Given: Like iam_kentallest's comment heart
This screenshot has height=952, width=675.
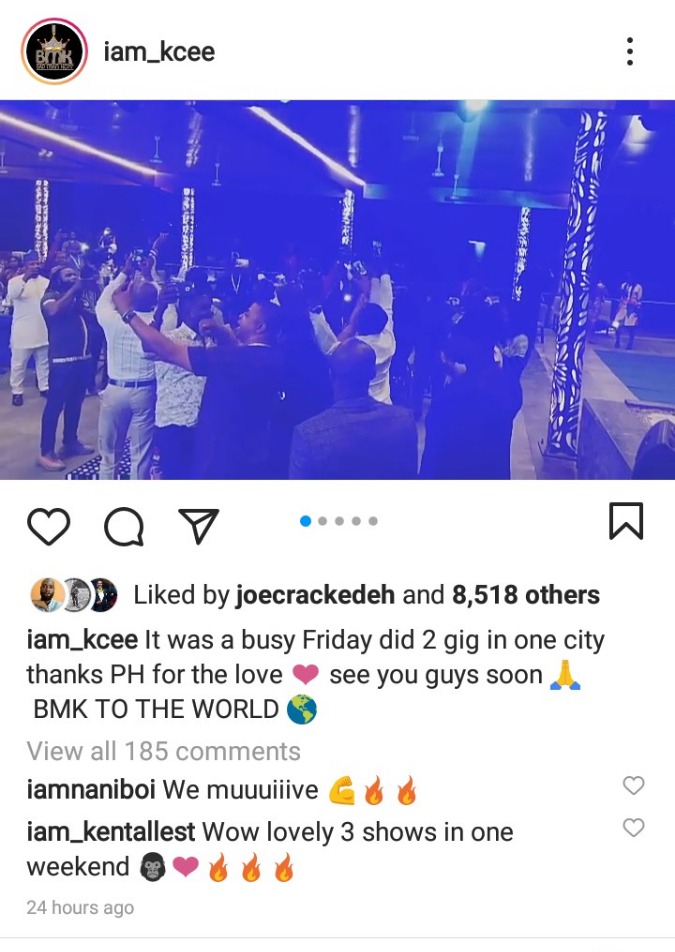Looking at the screenshot, I should 633,827.
